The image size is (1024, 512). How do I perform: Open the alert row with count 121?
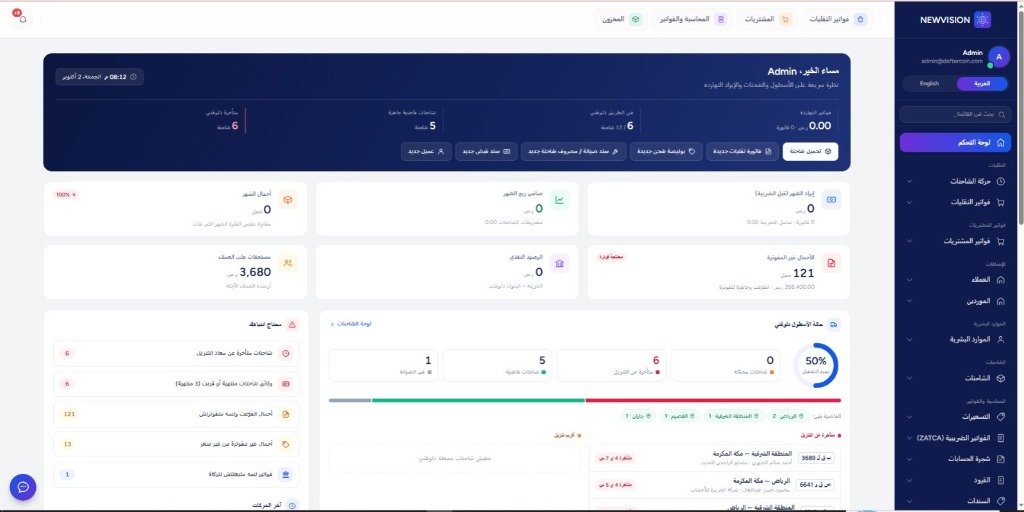coord(176,414)
